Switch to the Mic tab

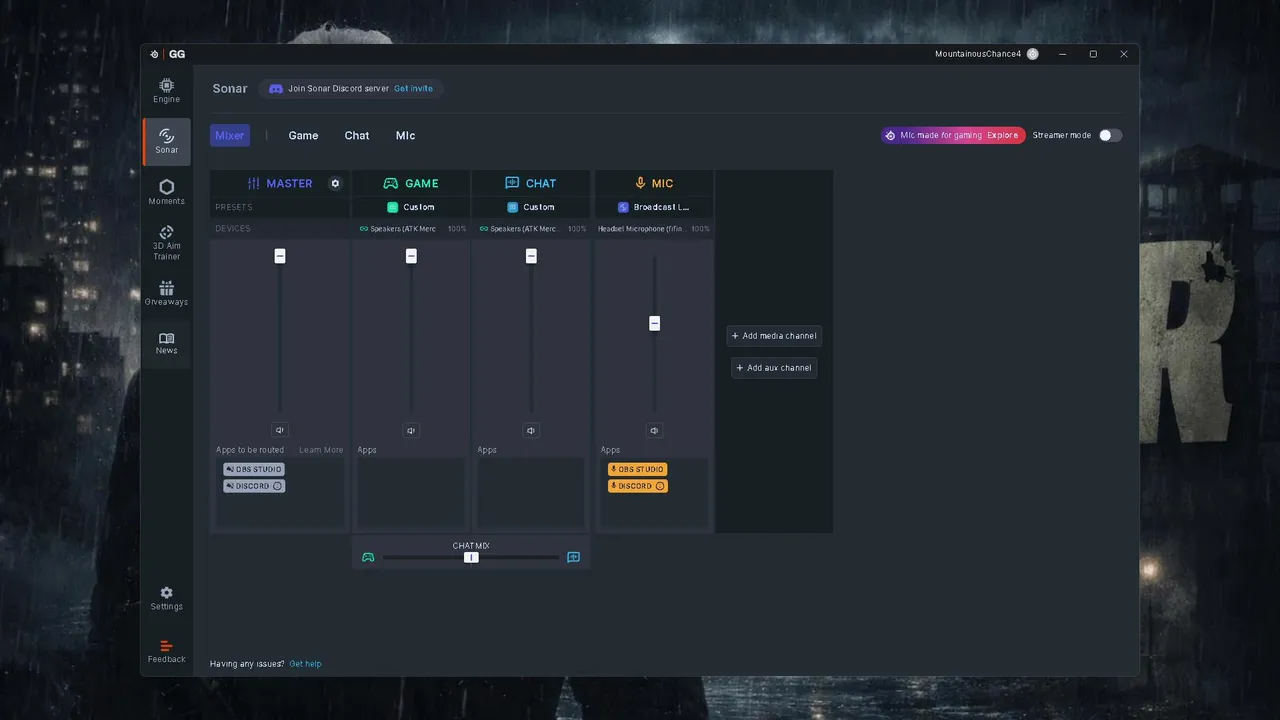point(405,135)
